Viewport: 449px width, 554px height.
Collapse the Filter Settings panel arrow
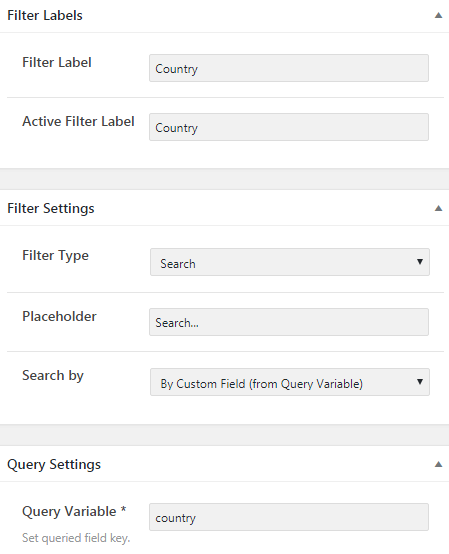(x=438, y=208)
